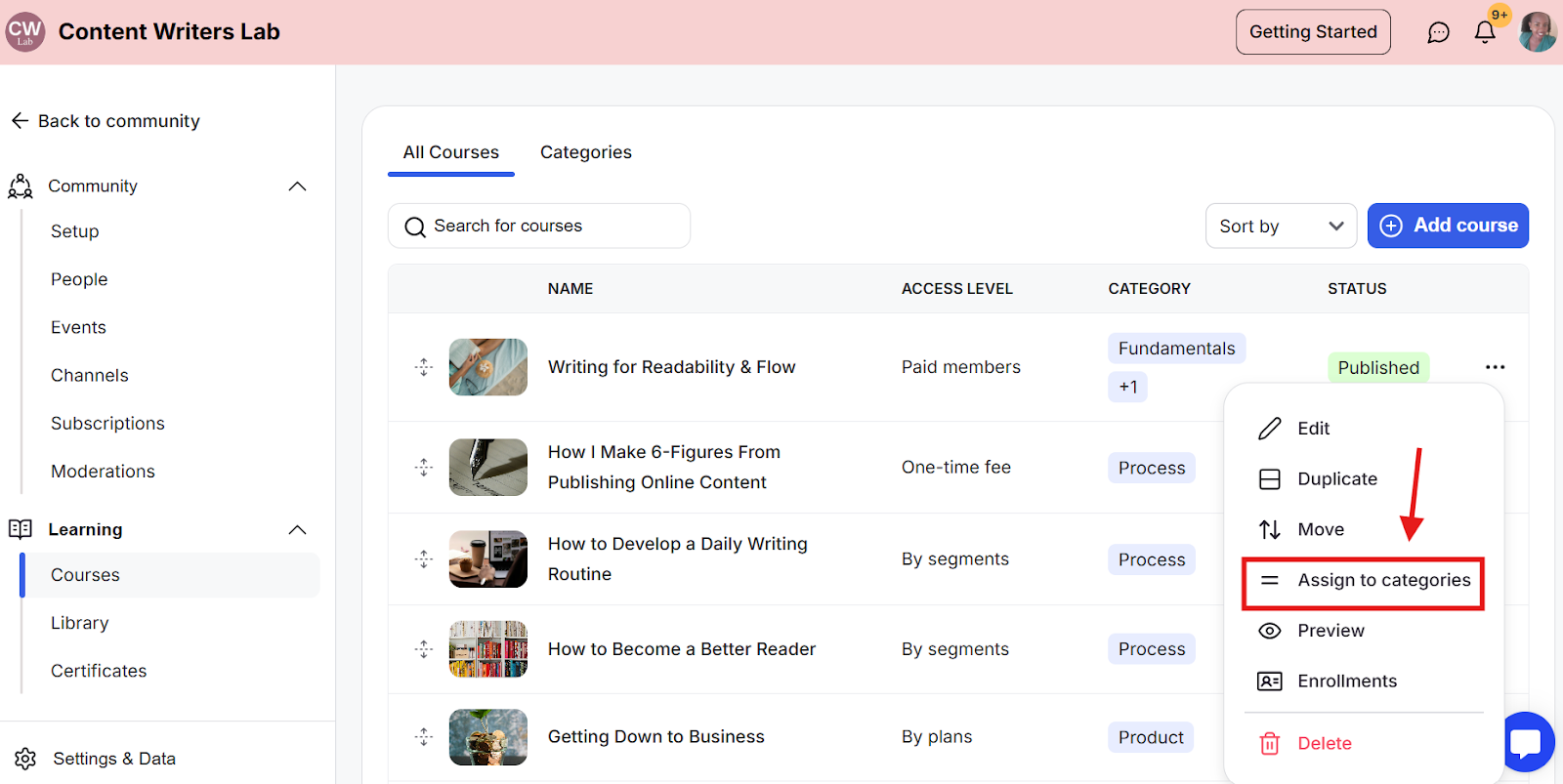Open the messages chat bubble icon
Image resolution: width=1563 pixels, height=784 pixels.
[1438, 32]
